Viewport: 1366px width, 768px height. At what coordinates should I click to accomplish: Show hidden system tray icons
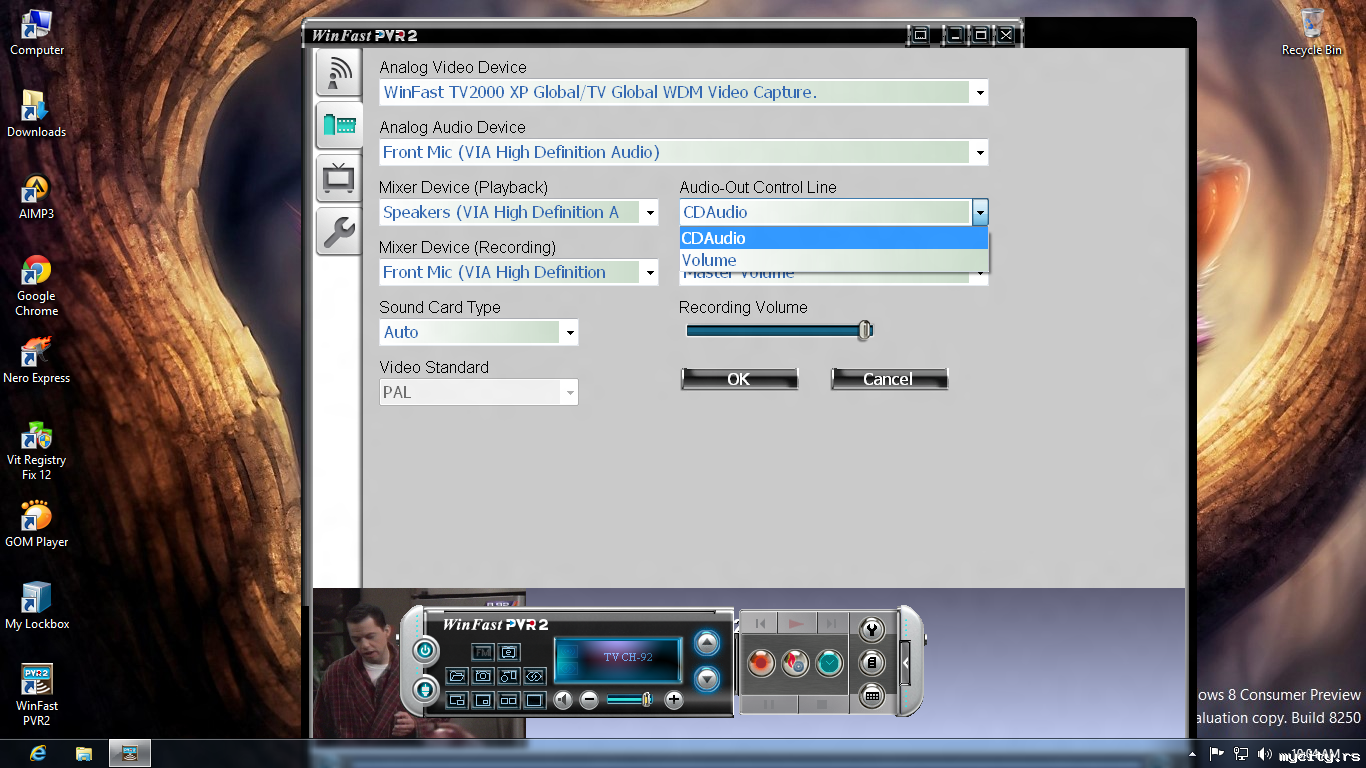1192,754
